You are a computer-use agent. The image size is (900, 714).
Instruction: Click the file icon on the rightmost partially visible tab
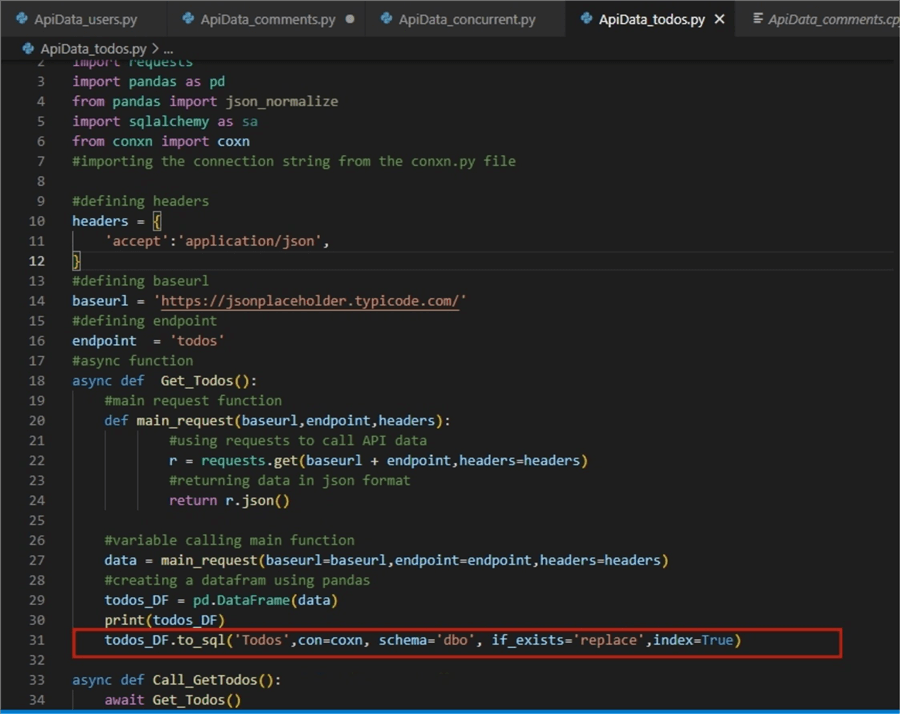point(757,17)
